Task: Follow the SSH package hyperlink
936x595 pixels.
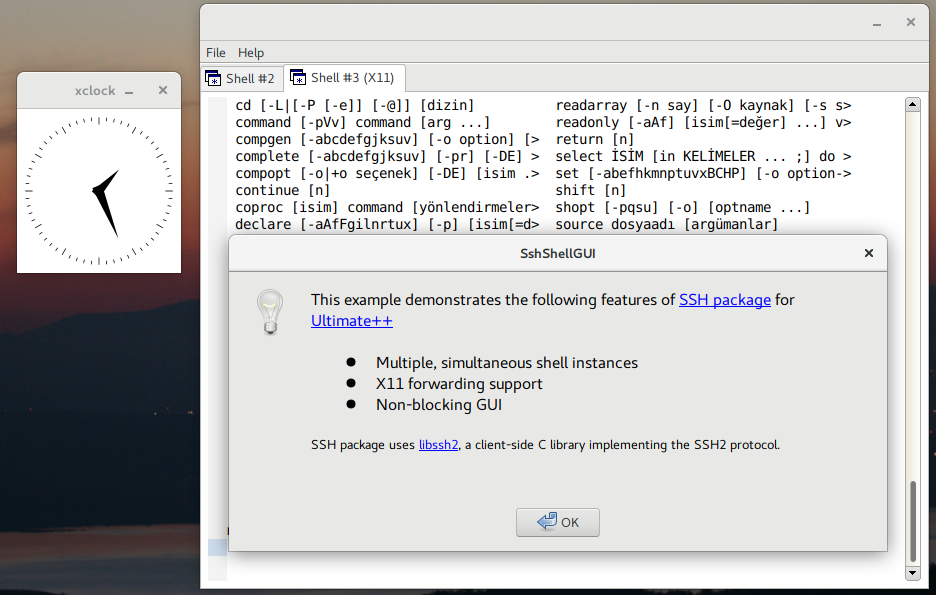Action: [724, 299]
